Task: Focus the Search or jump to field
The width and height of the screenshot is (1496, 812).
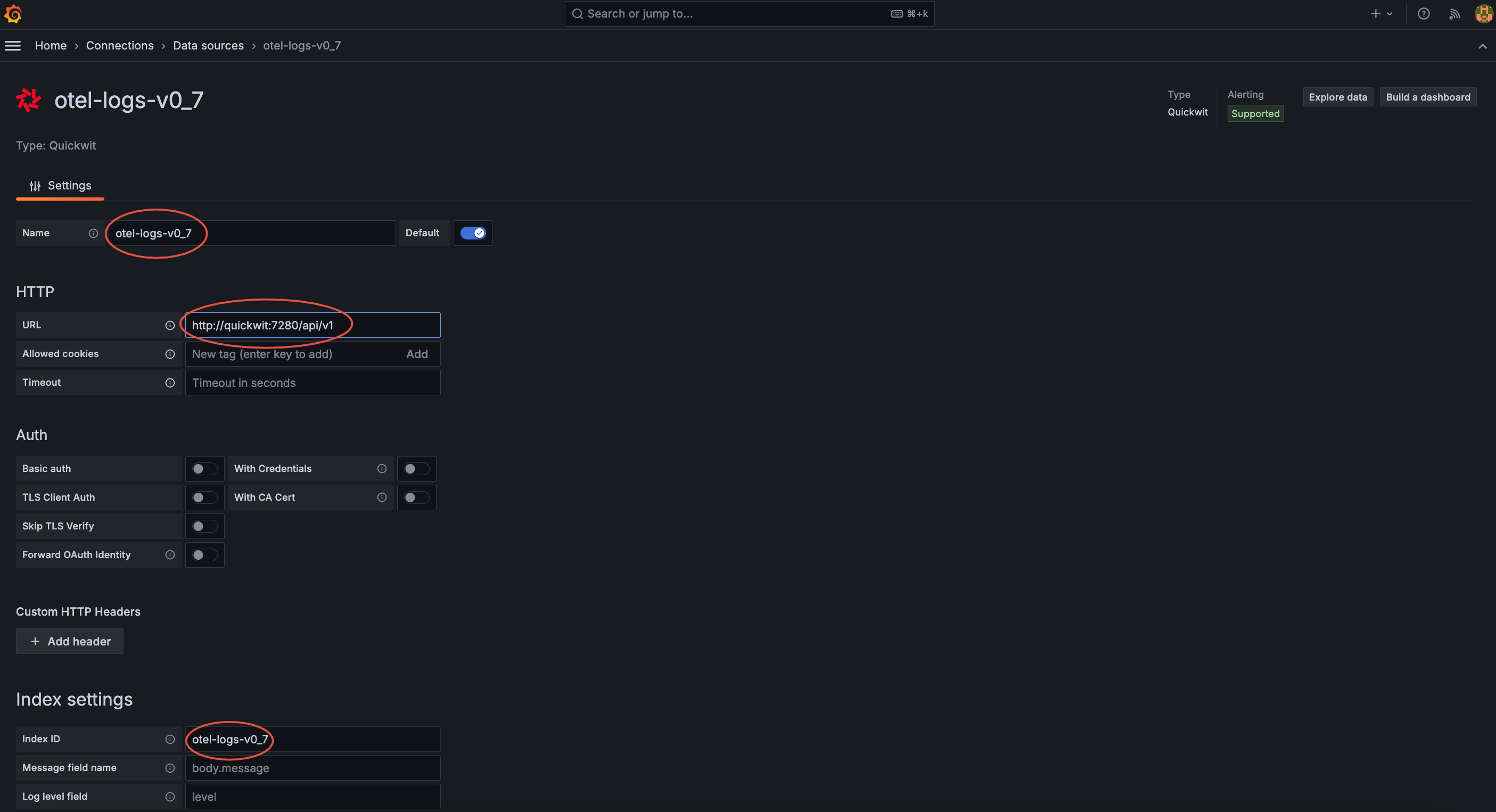Action: (x=749, y=14)
